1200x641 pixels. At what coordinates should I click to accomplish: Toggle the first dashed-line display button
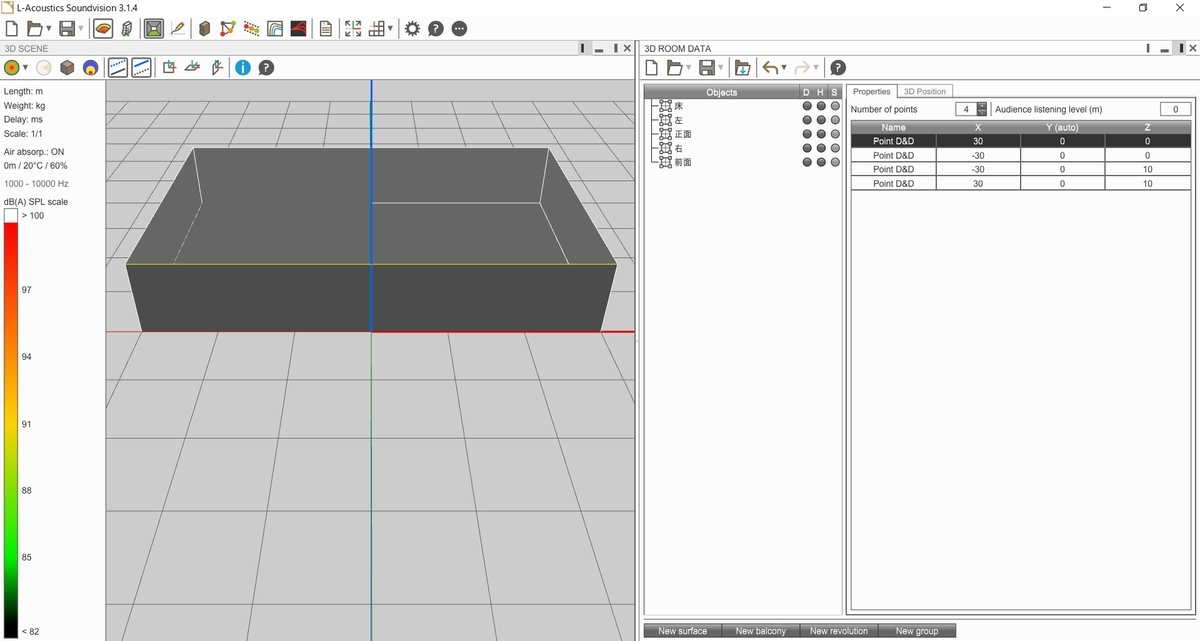[x=118, y=68]
